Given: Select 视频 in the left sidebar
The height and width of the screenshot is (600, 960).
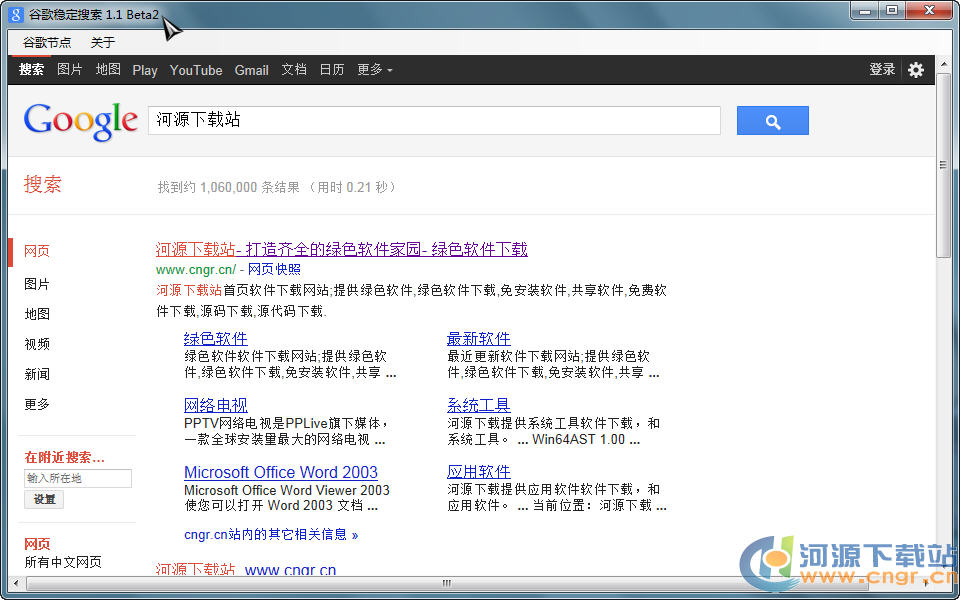Looking at the screenshot, I should click(37, 344).
